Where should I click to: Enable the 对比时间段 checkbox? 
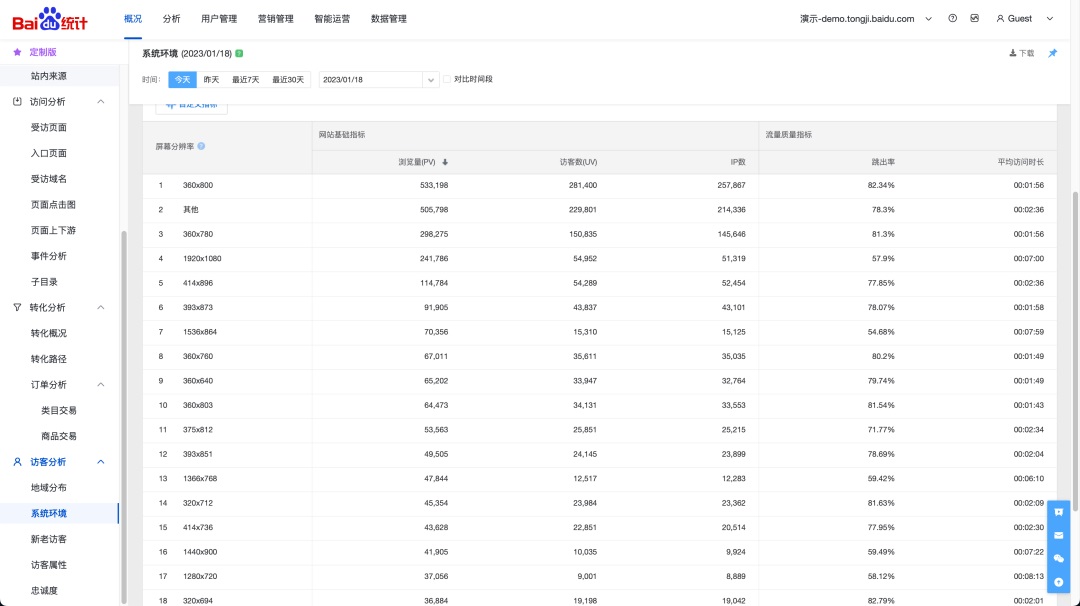point(448,79)
